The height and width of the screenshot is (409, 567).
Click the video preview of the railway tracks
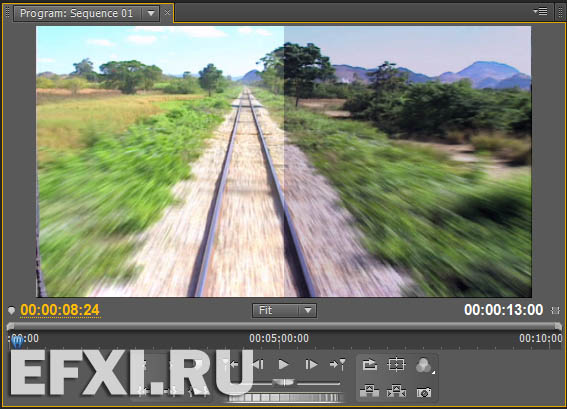coord(284,161)
